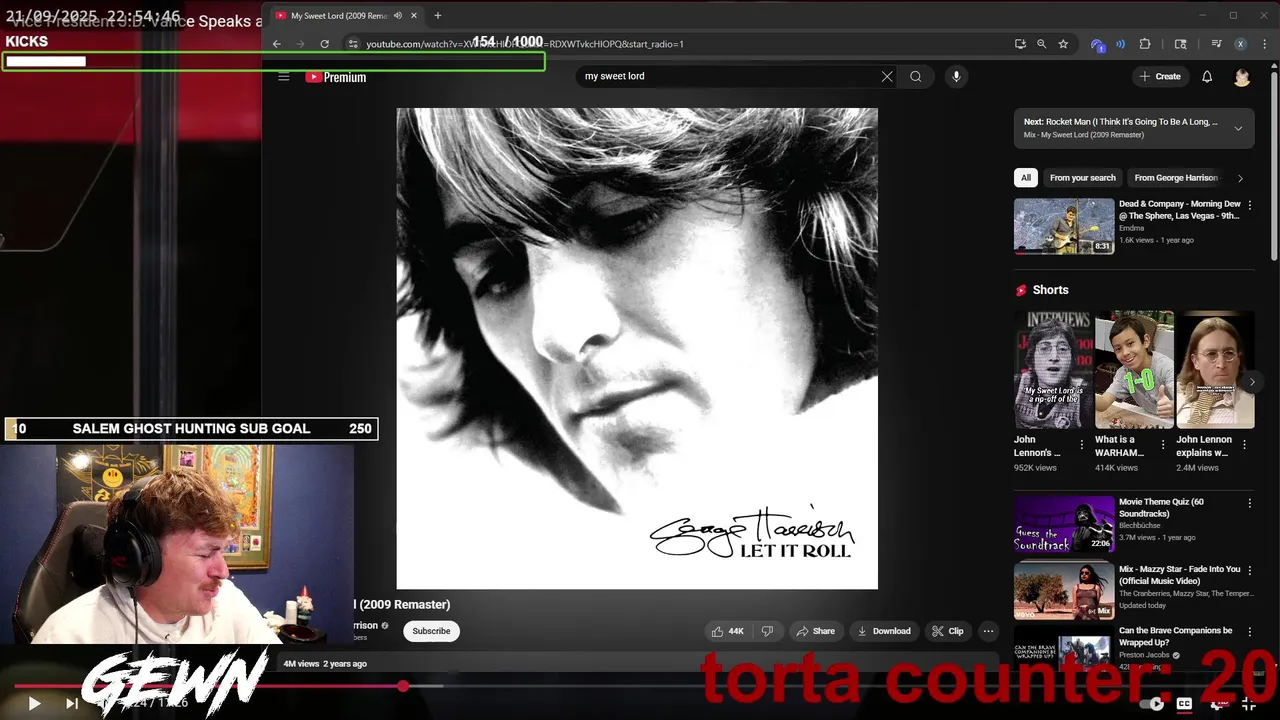Open What is a WARHAMMER short thumbnail
Viewport: 1280px width, 720px height.
point(1134,369)
